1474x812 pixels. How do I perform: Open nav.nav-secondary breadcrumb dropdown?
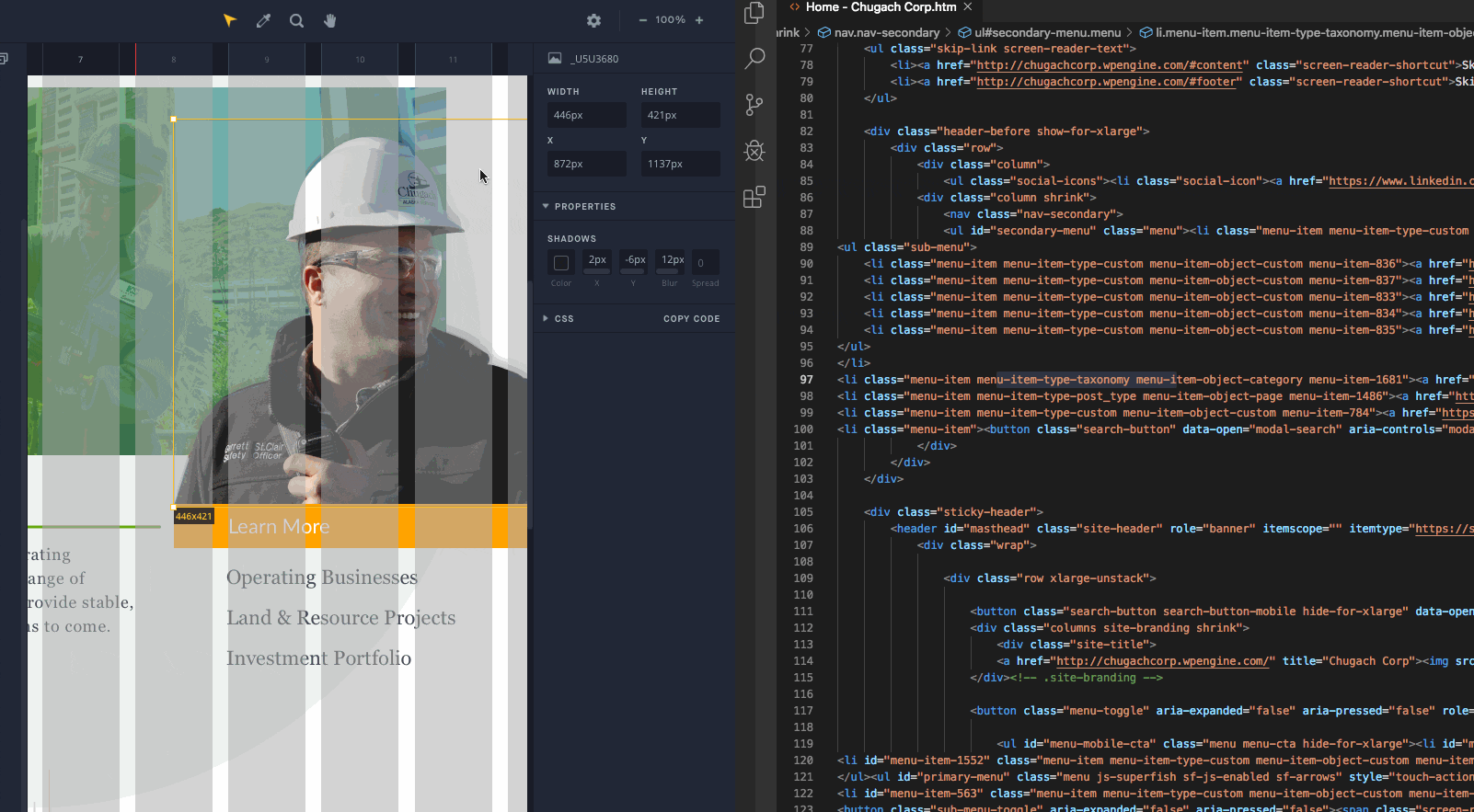[886, 33]
